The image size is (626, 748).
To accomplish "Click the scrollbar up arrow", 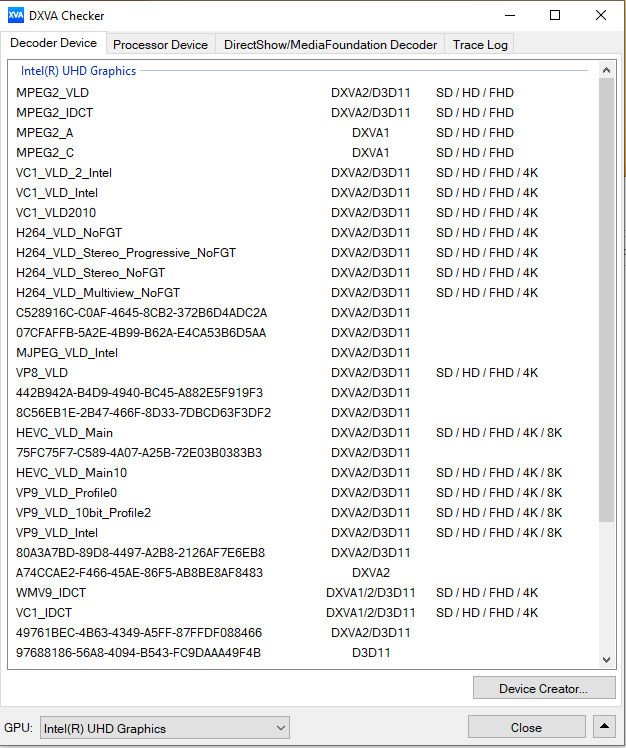I will [606, 71].
